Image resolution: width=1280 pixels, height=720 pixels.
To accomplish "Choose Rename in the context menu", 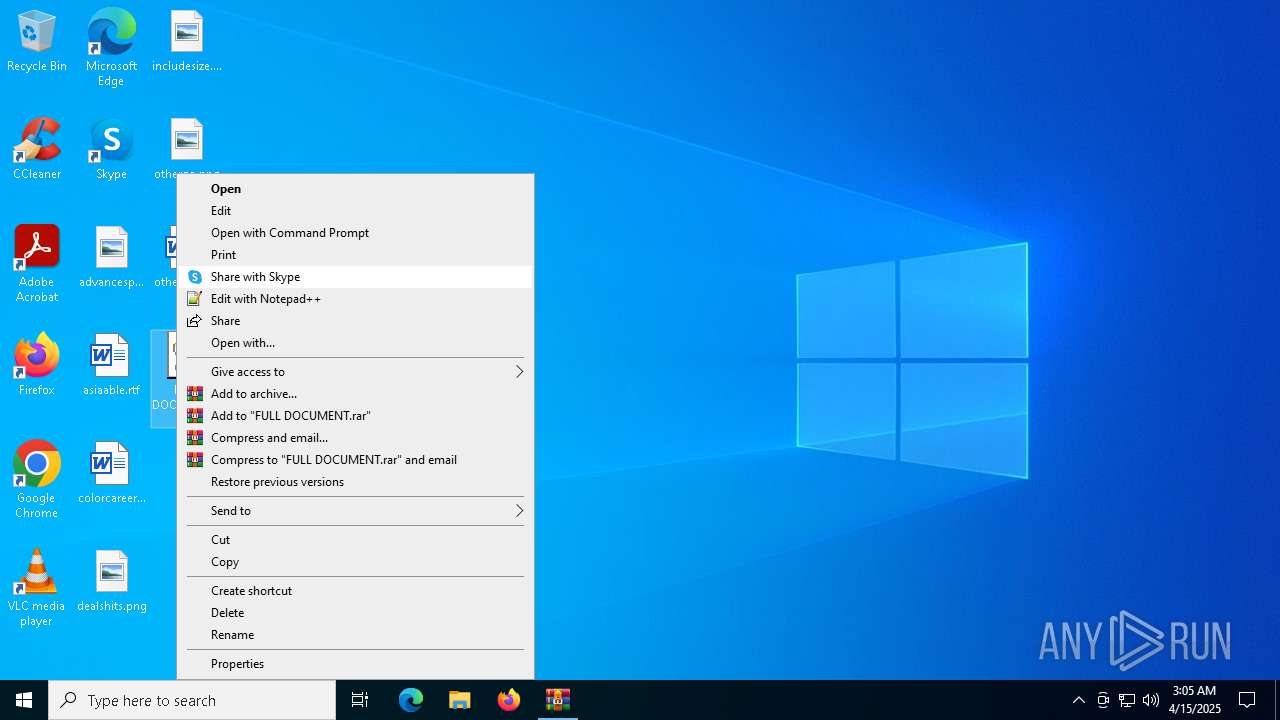I will pos(355,635).
